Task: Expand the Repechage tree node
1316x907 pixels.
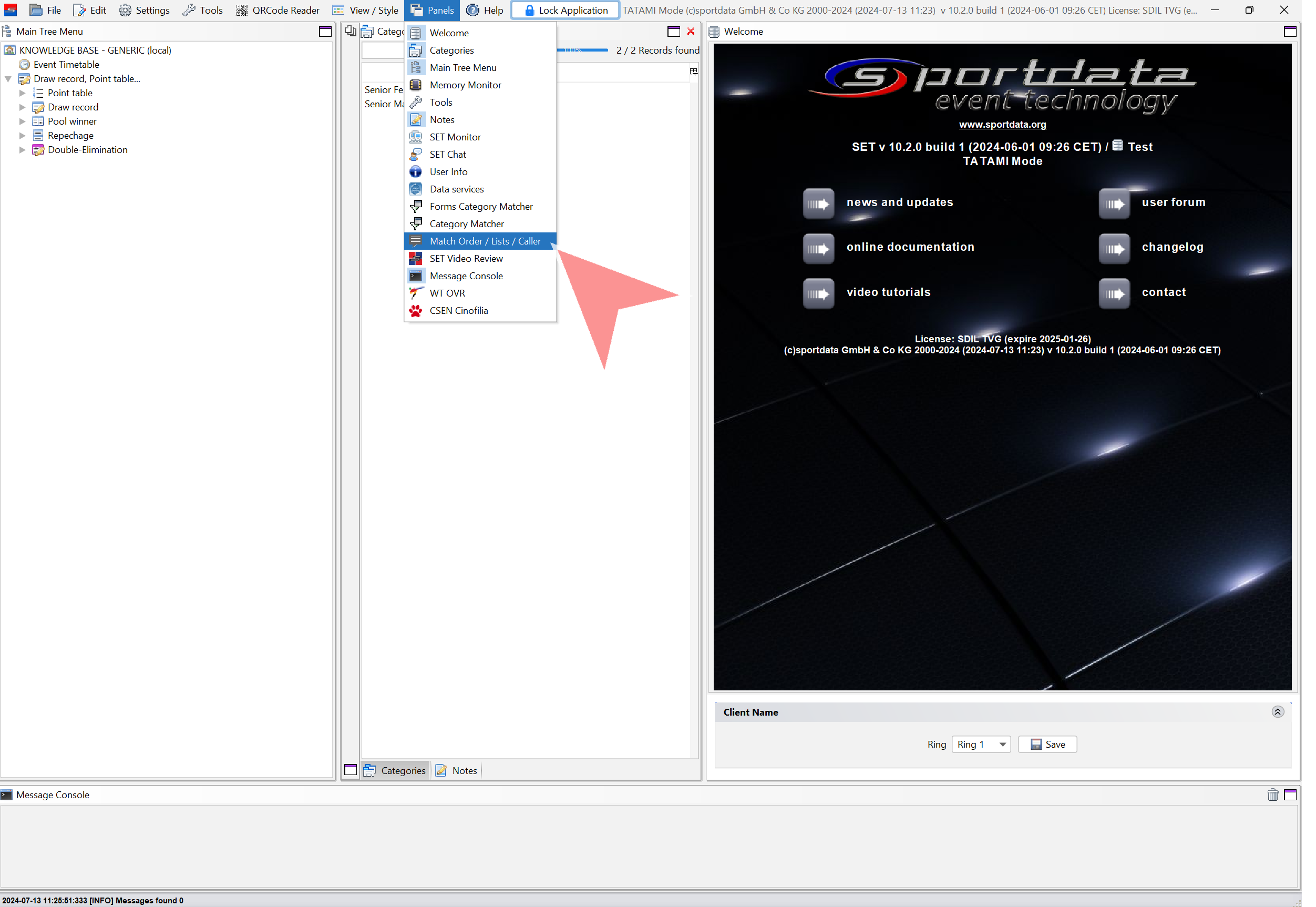Action: (22, 136)
